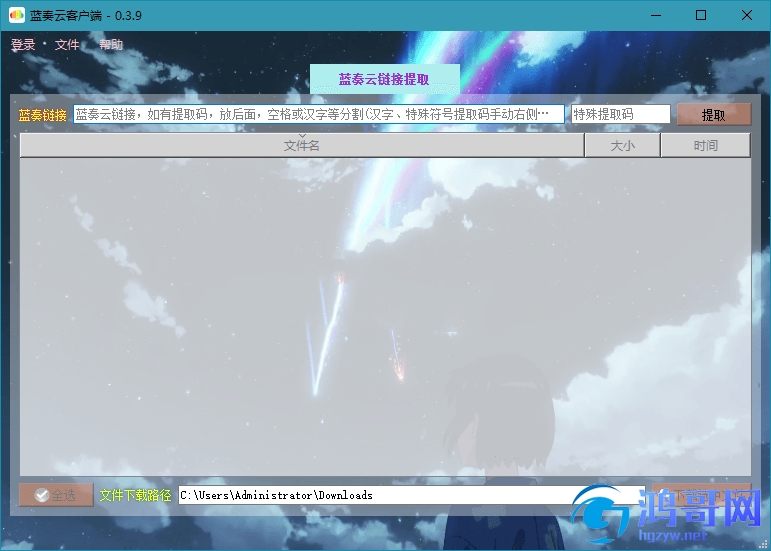Open the 帮助 menu
The height and width of the screenshot is (551, 771).
pyautogui.click(x=111, y=45)
